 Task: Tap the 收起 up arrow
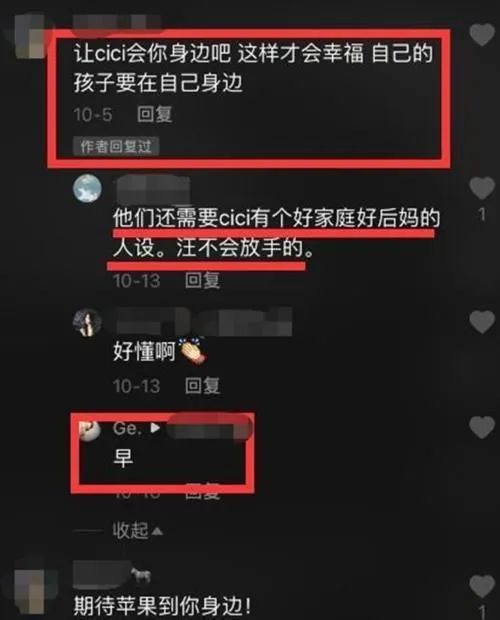pyautogui.click(x=157, y=531)
